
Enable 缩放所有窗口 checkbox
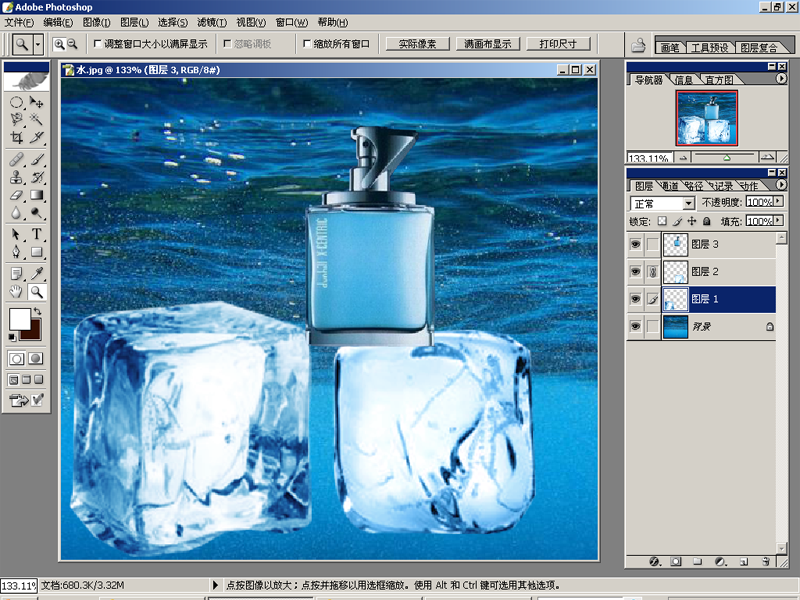[307, 44]
